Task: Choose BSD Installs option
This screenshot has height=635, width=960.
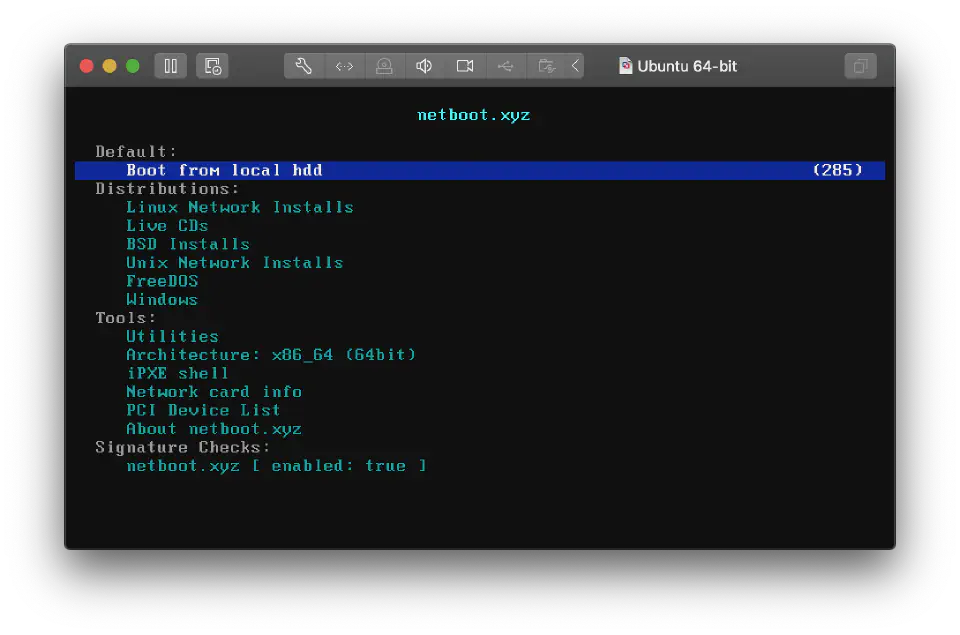Action: [x=187, y=244]
